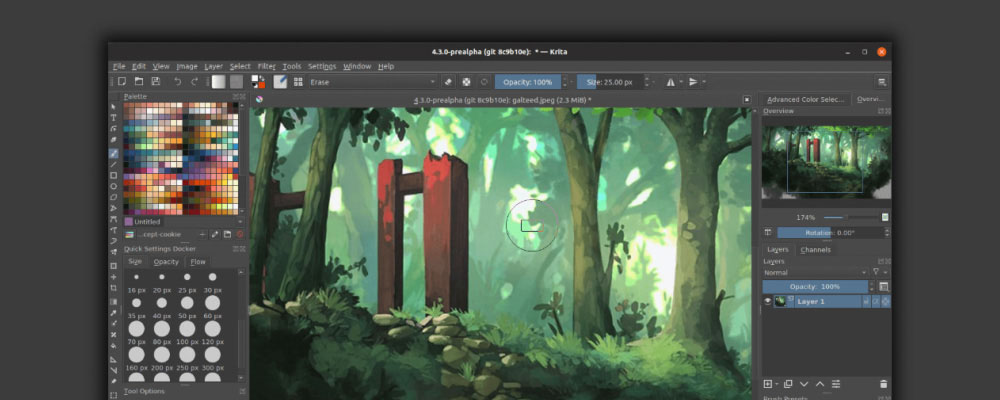1000x400 pixels.
Task: Select the Text tool in toolbox
Action: (x=114, y=117)
